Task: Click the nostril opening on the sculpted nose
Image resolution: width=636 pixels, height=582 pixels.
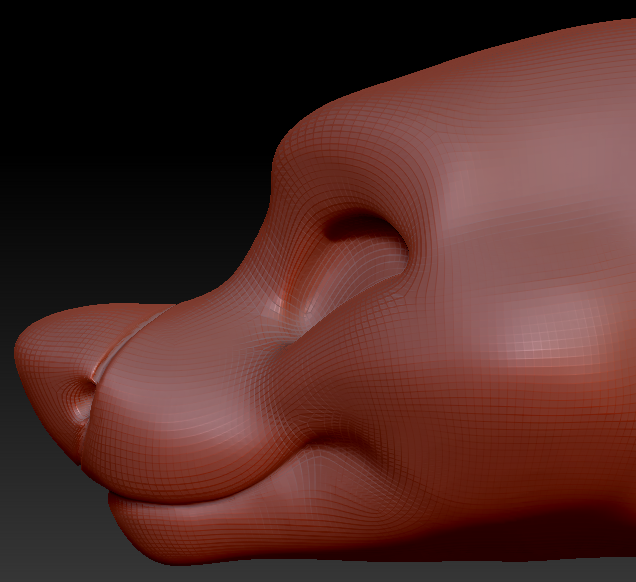Action: click(x=84, y=397)
